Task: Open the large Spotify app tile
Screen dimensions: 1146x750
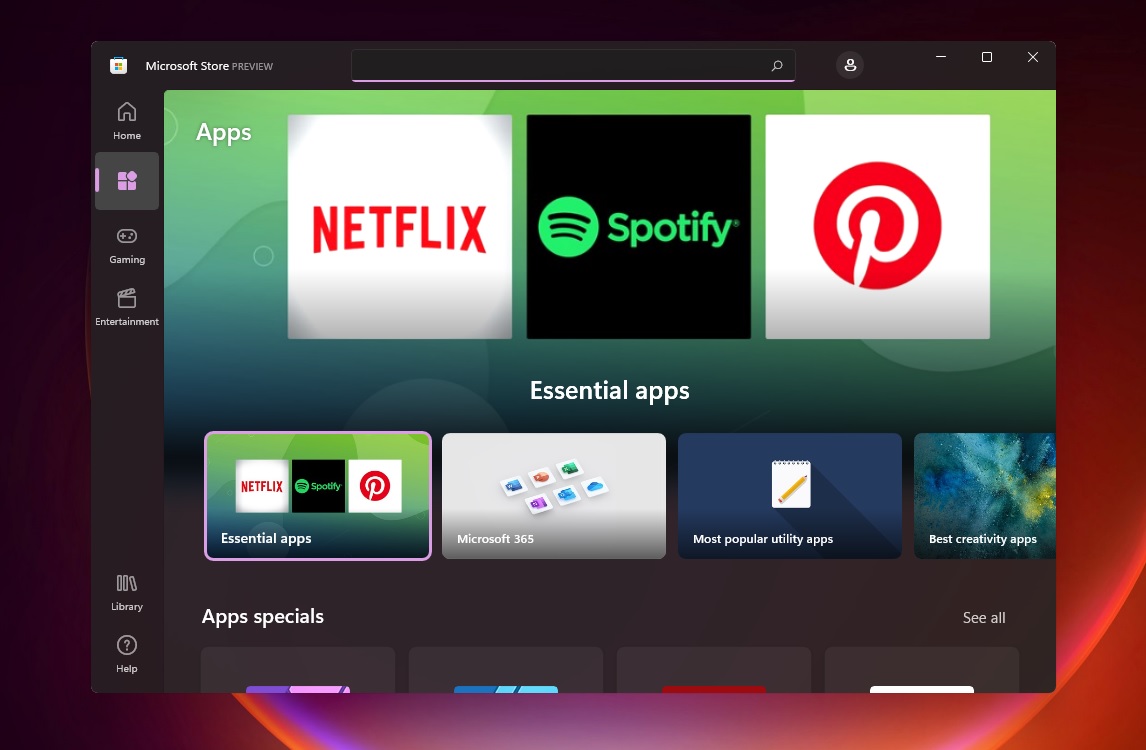Action: coord(639,227)
